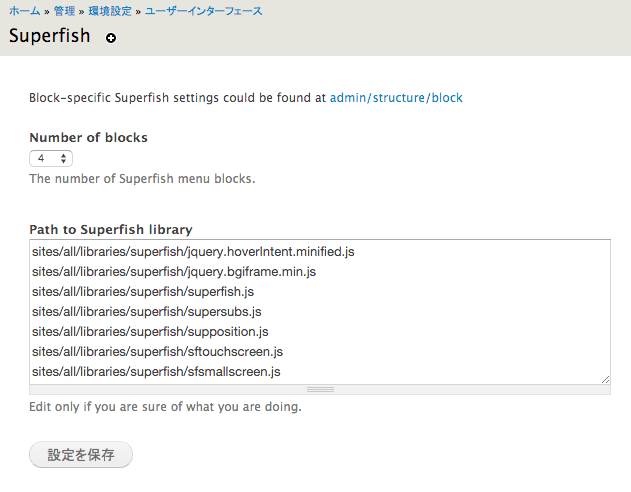Go to the 管理 breadcrumb link

coord(64,11)
